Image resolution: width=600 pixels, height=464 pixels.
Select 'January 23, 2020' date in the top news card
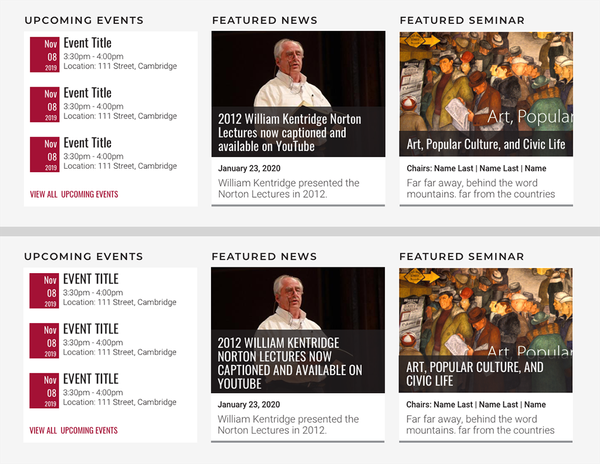[249, 168]
